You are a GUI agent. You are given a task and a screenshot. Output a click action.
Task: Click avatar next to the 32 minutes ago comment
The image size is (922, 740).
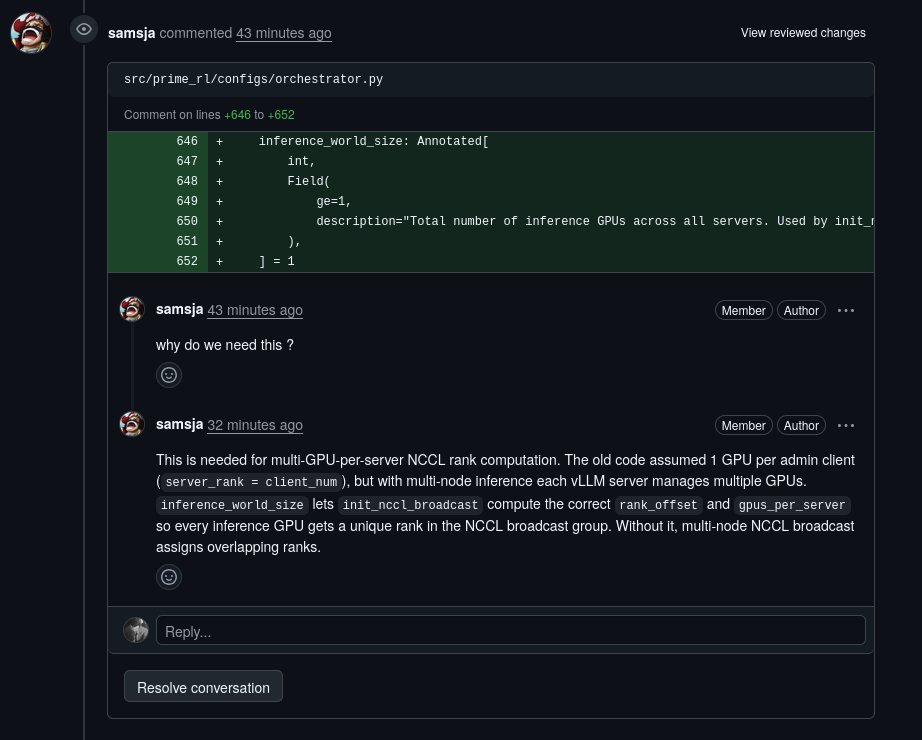pyautogui.click(x=132, y=424)
